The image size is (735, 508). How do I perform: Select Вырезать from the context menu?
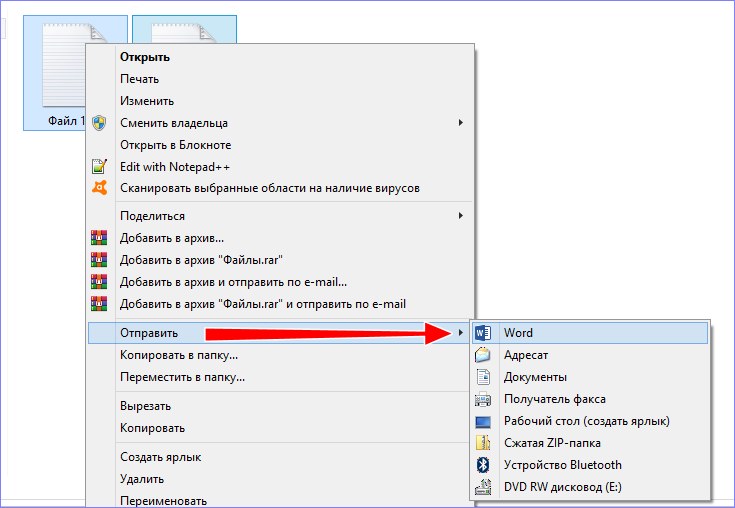pyautogui.click(x=280, y=406)
